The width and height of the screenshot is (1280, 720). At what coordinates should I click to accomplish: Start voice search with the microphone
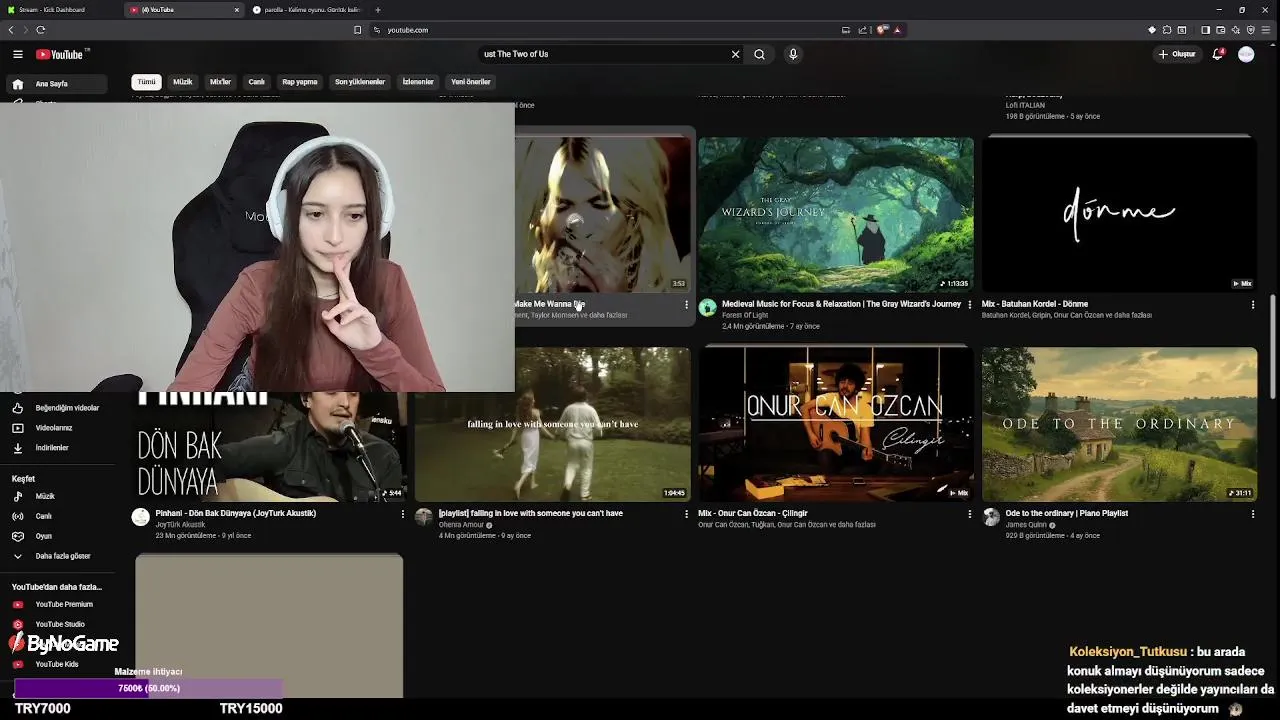pos(793,54)
